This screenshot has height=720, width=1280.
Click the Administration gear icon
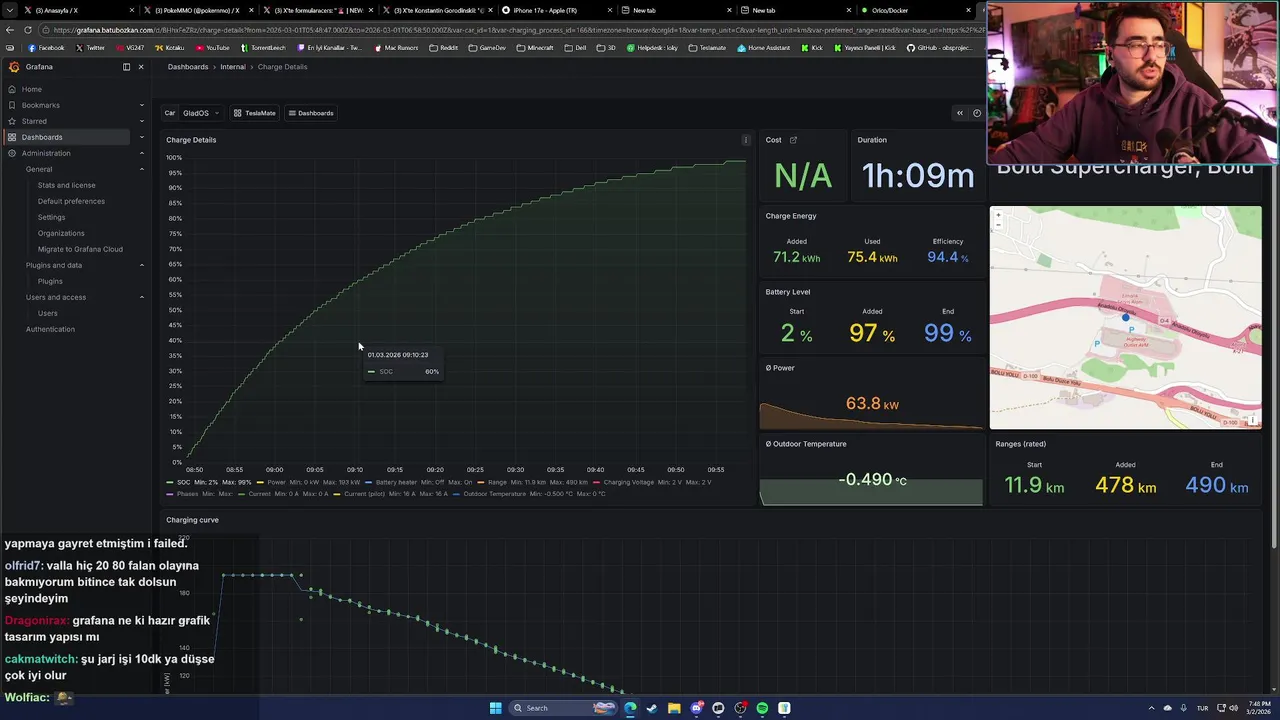pos(12,153)
